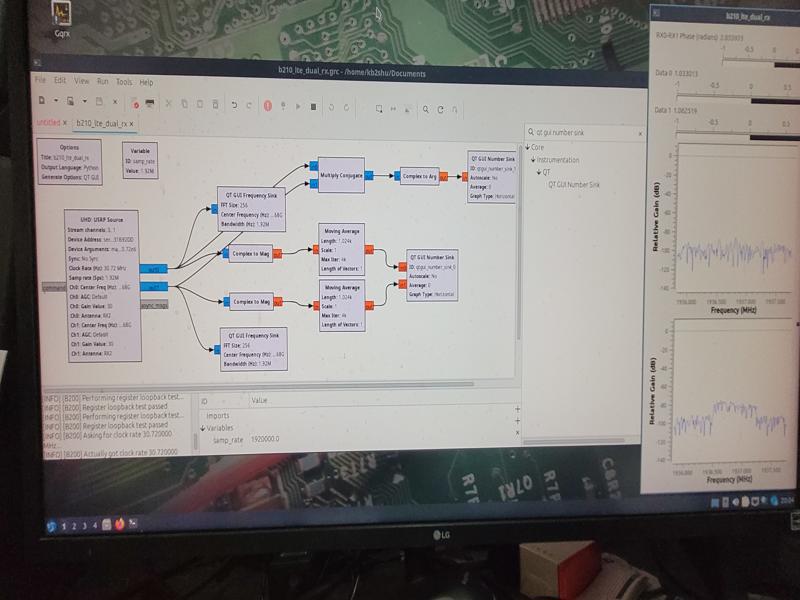Click the New flowgraph icon
The image size is (800, 600).
[x=42, y=101]
